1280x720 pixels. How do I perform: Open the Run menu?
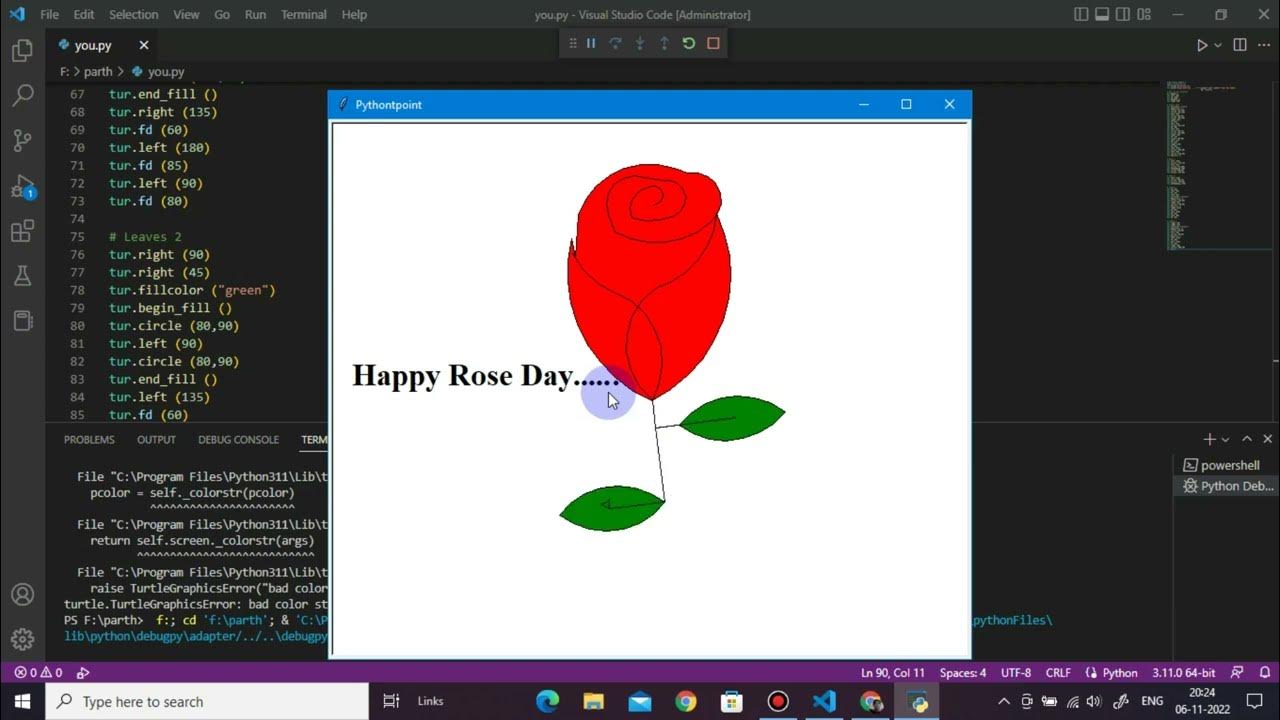(x=256, y=15)
